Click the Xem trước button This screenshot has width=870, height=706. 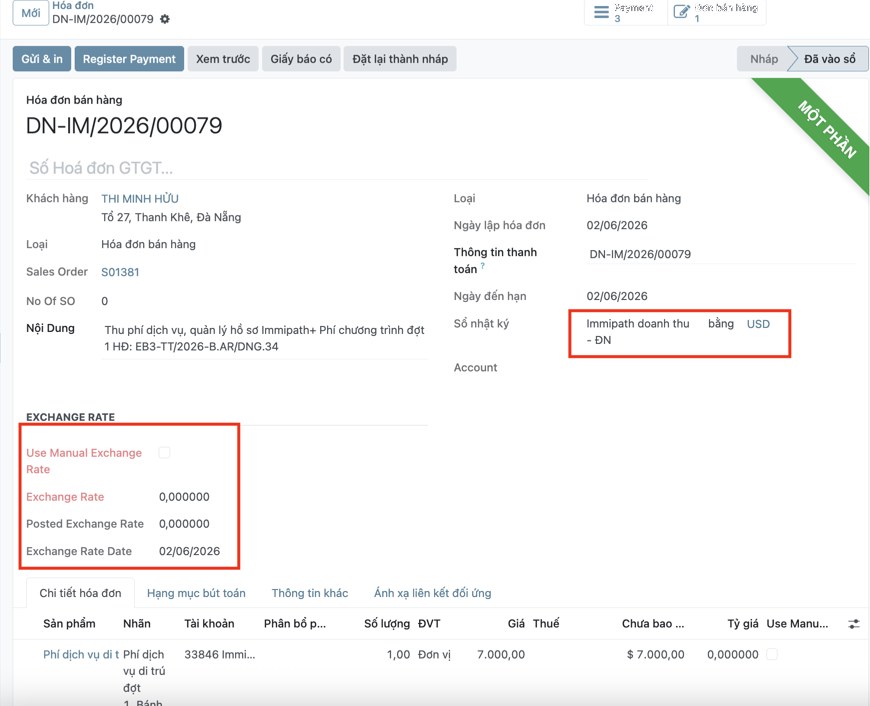[x=223, y=59]
